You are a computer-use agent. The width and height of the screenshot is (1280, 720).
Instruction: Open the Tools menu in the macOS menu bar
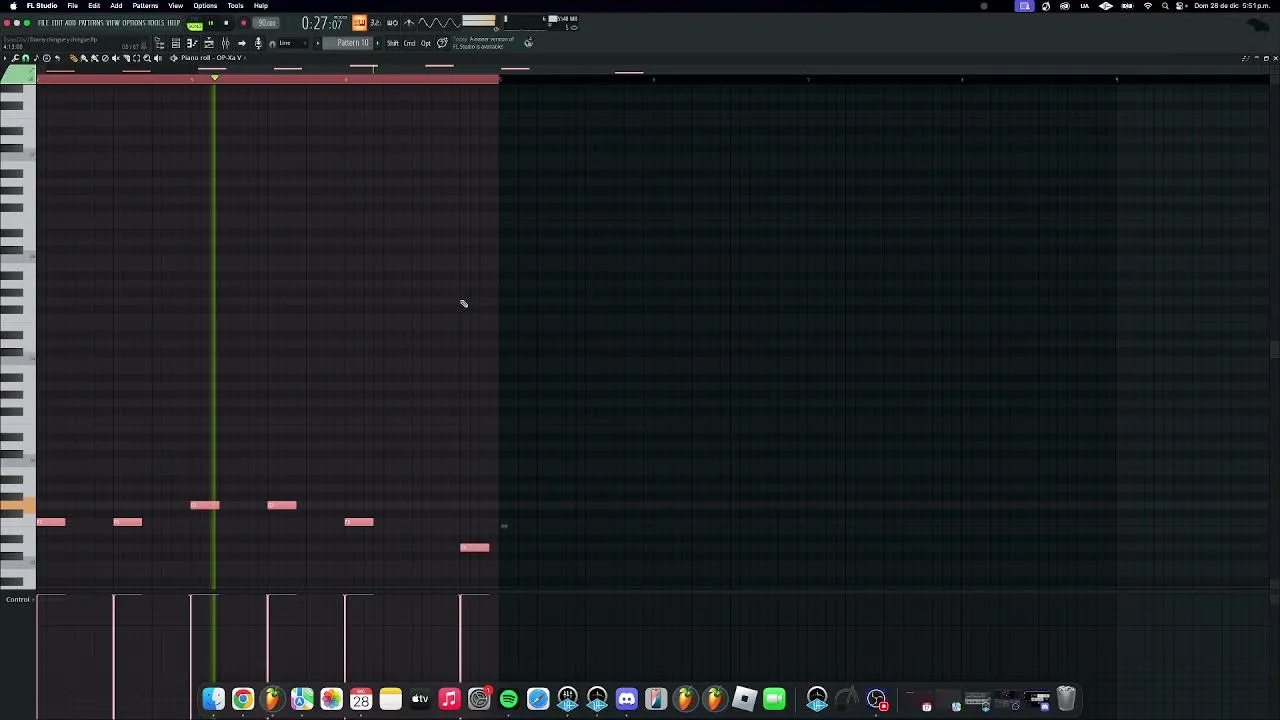[x=235, y=6]
